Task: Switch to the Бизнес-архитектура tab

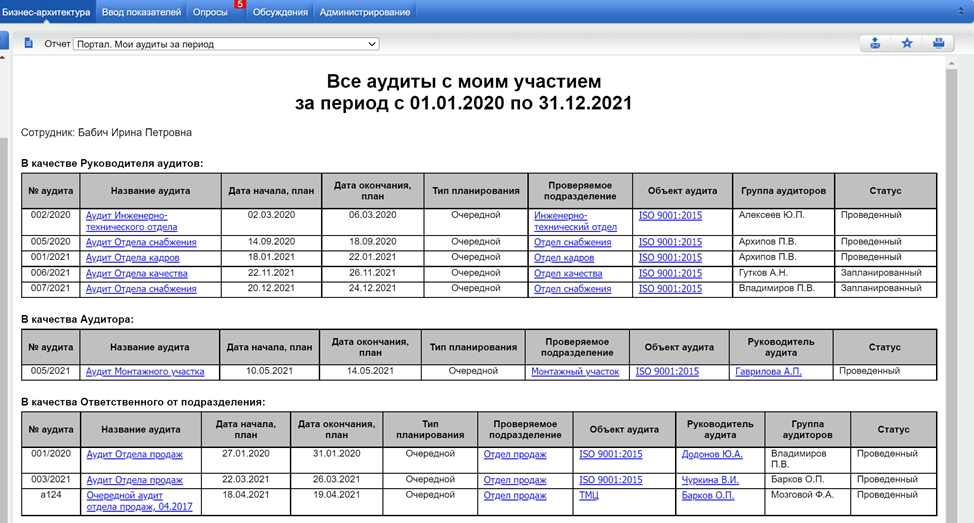Action: [x=47, y=12]
